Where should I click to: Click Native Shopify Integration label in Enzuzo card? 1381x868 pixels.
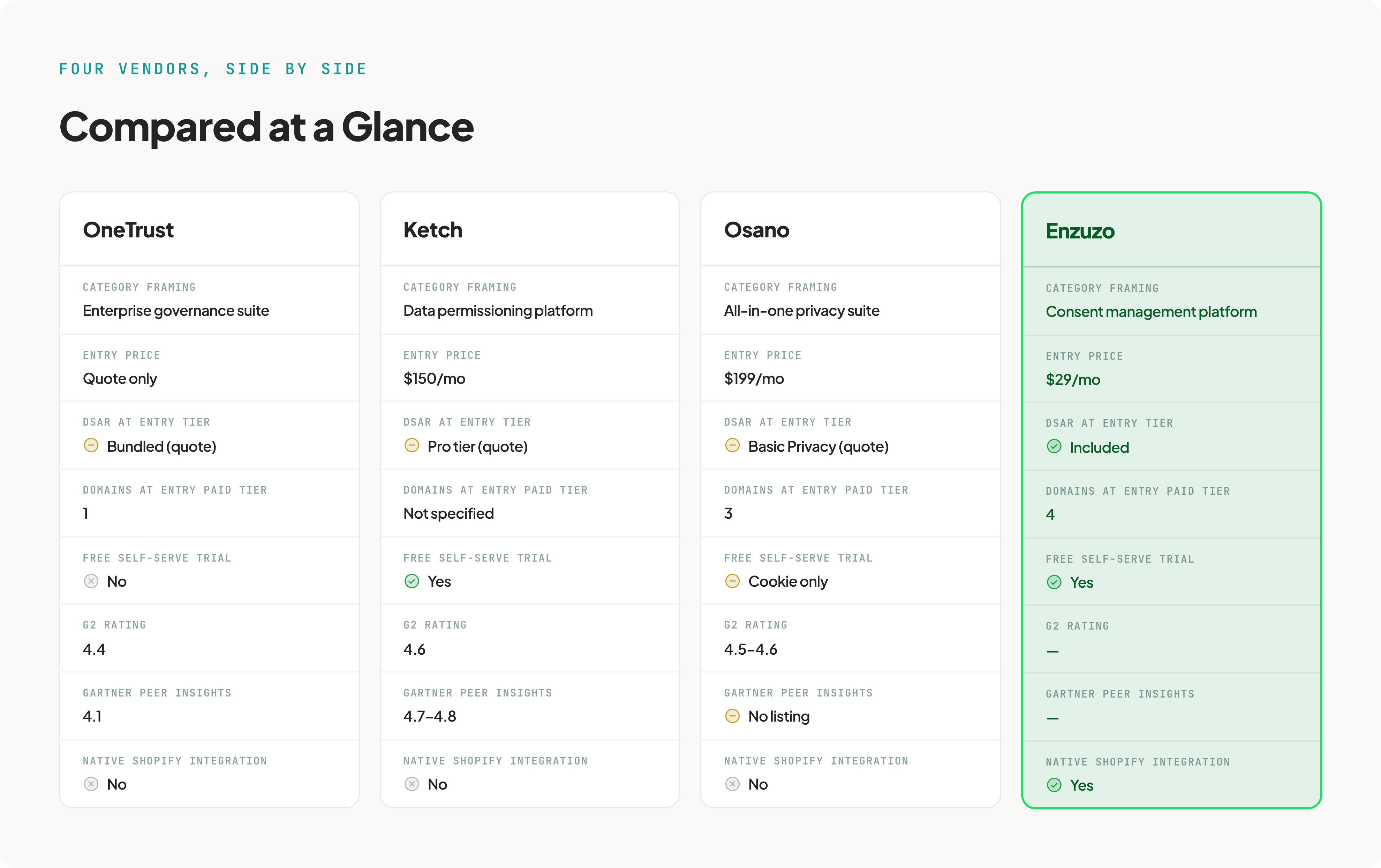(1138, 762)
